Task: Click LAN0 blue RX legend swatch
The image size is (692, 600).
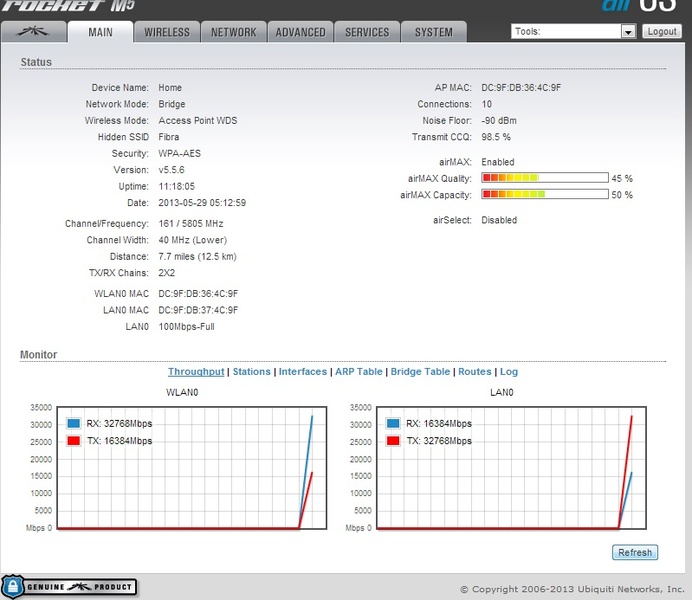Action: pos(393,424)
